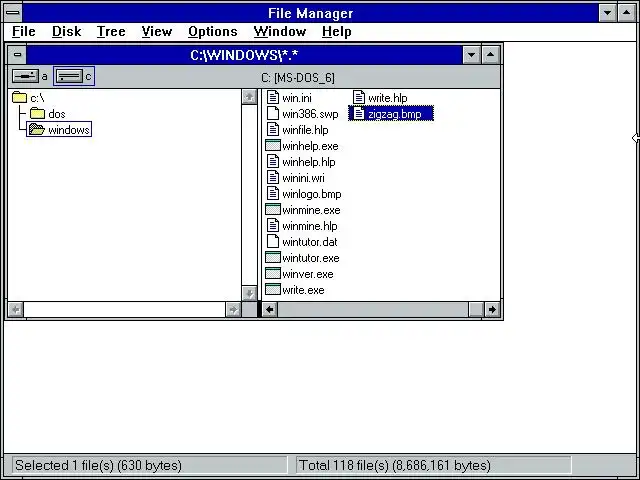Open the File menu
Viewport: 640px width, 480px height.
point(24,31)
